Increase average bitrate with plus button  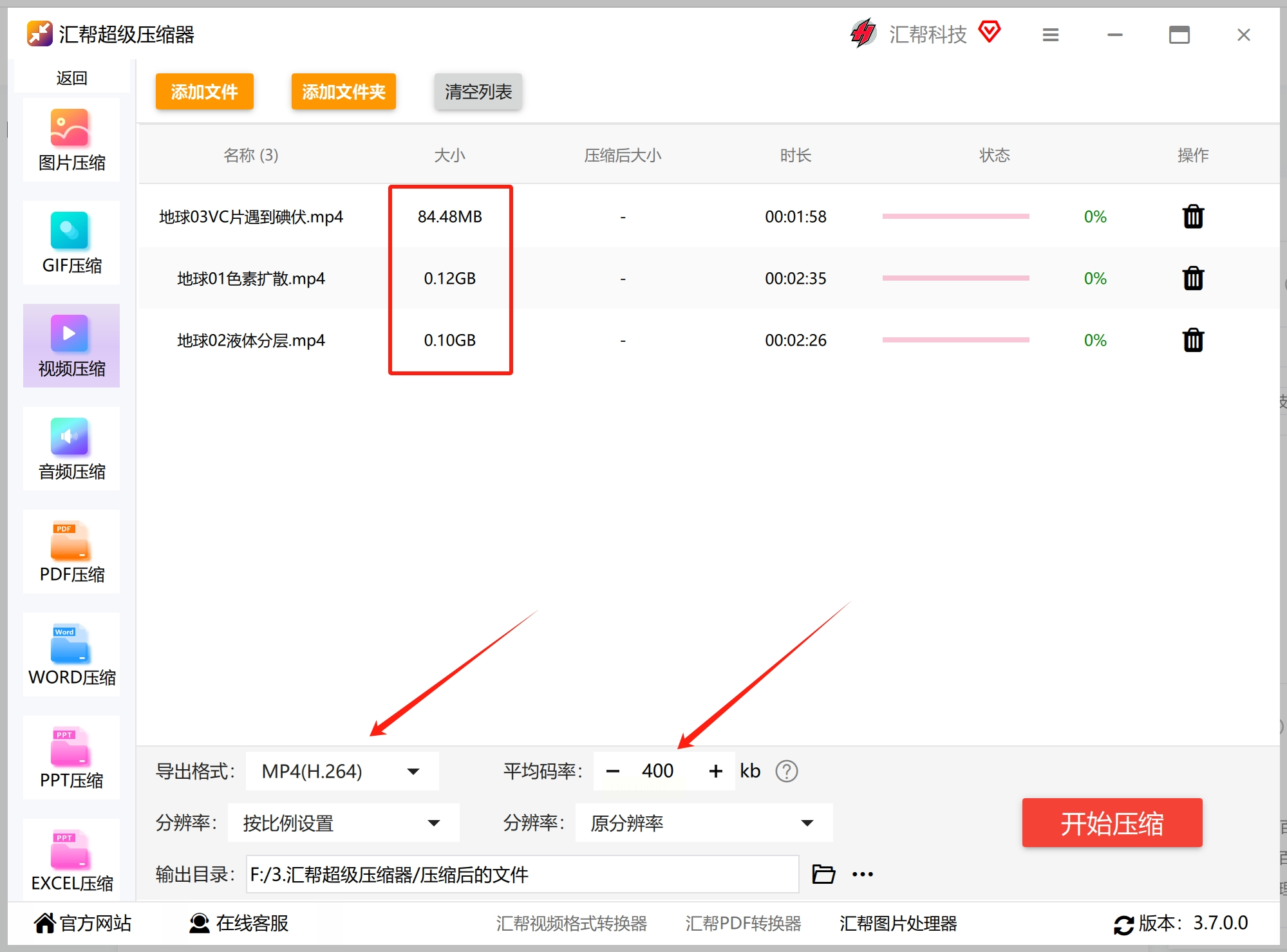(x=715, y=771)
